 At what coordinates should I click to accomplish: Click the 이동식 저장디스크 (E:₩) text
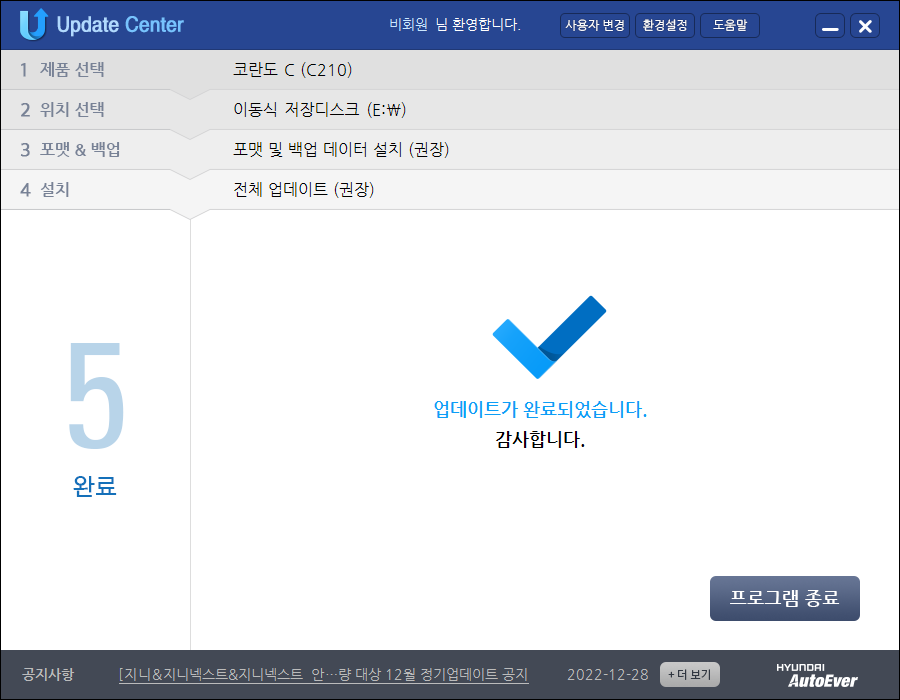tap(320, 110)
